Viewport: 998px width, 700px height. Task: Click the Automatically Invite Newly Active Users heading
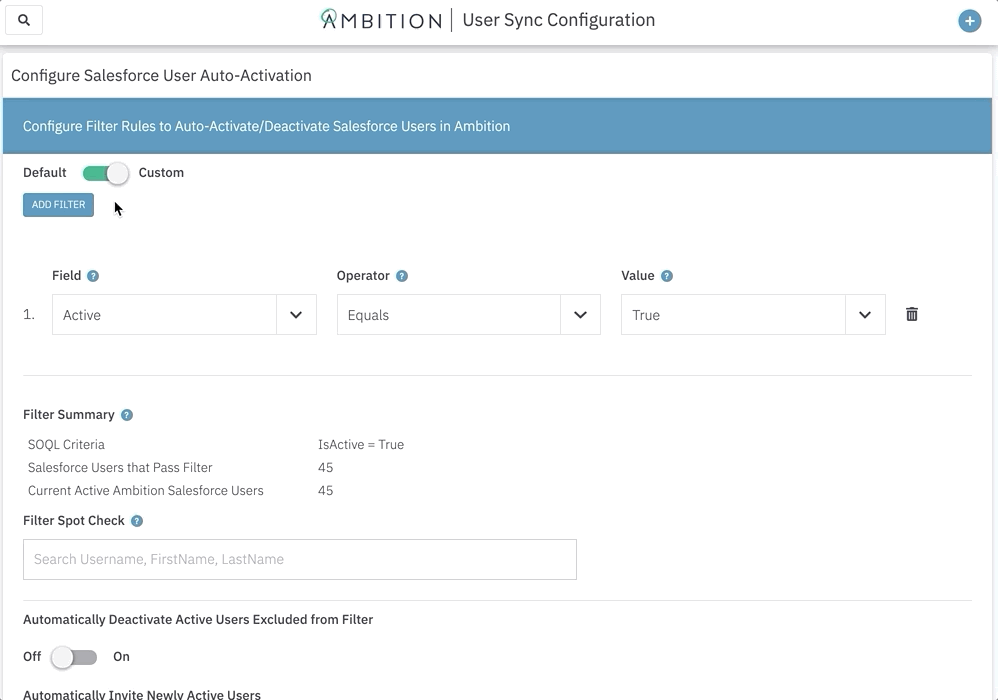click(x=142, y=694)
